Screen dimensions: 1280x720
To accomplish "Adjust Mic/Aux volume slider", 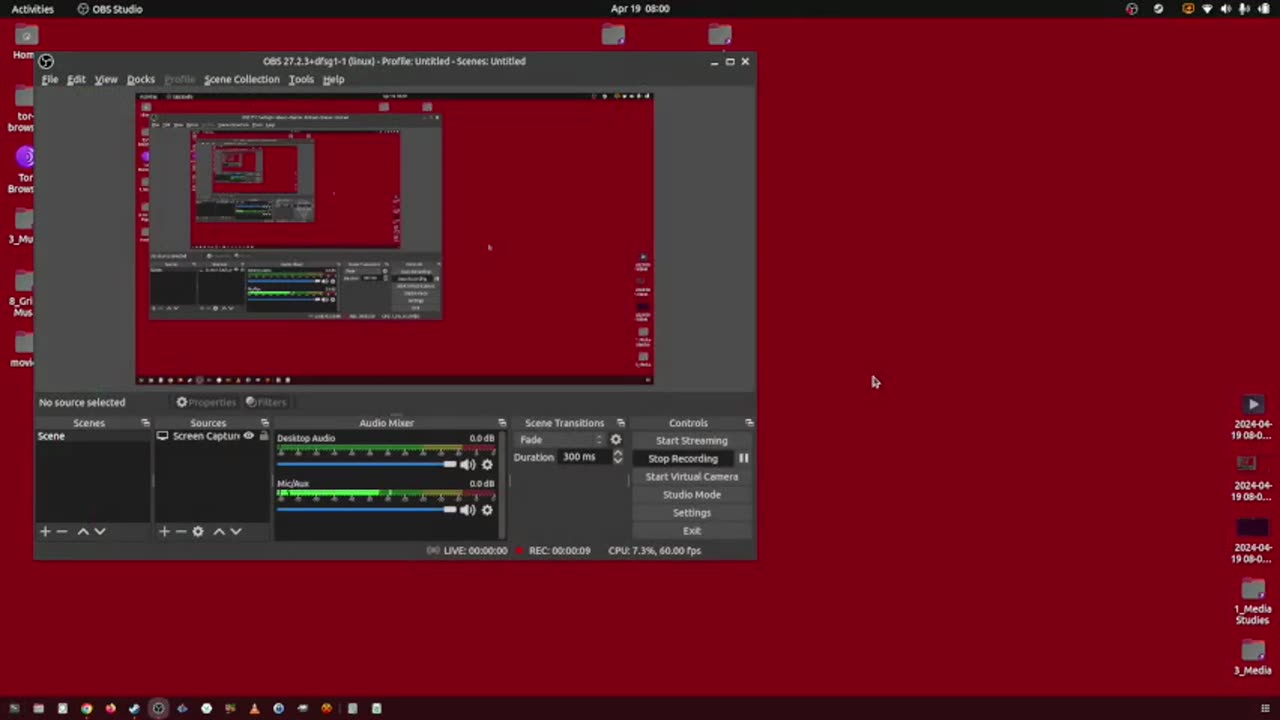I will (366, 510).
